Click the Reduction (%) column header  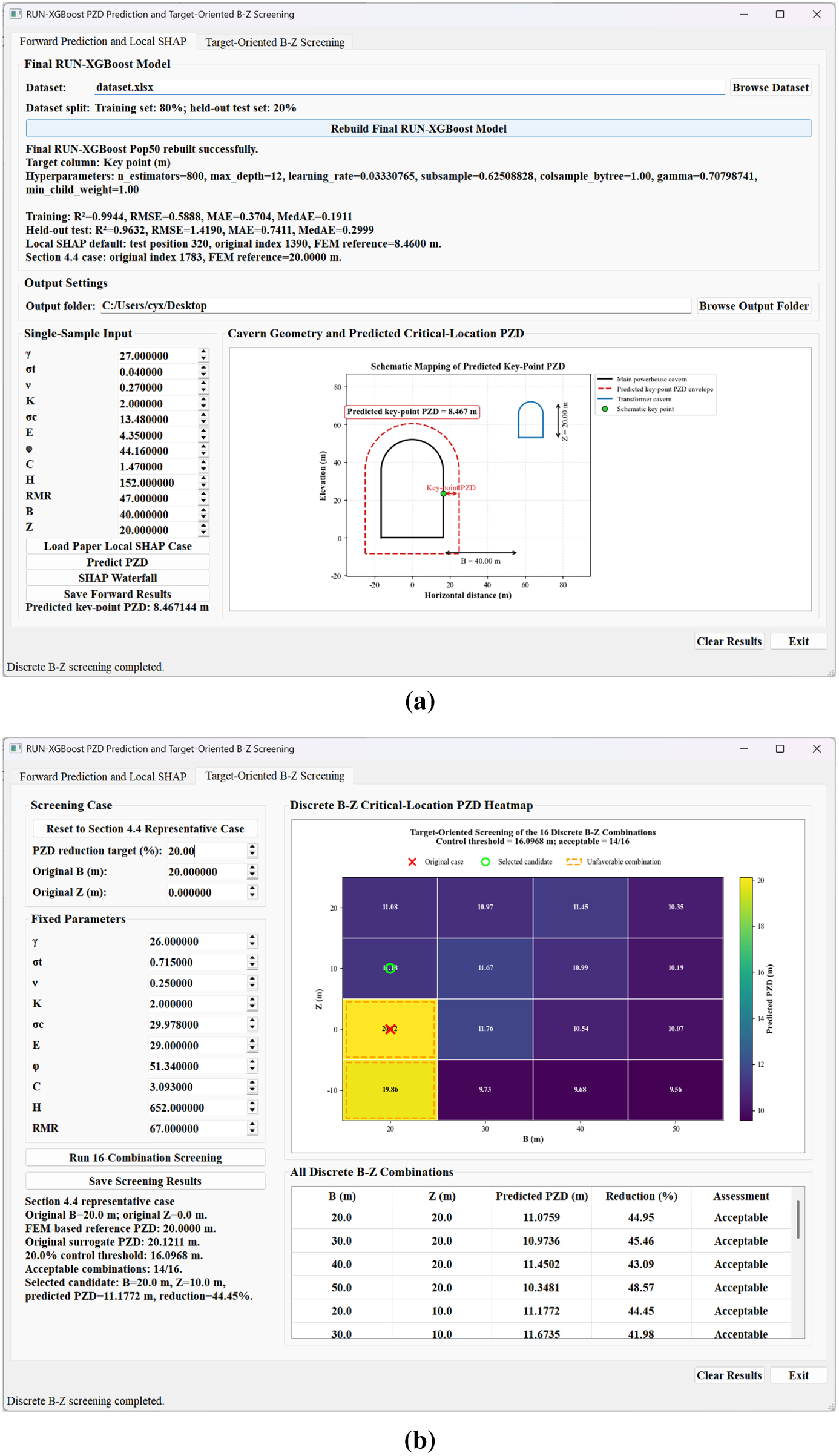pyautogui.click(x=641, y=1196)
